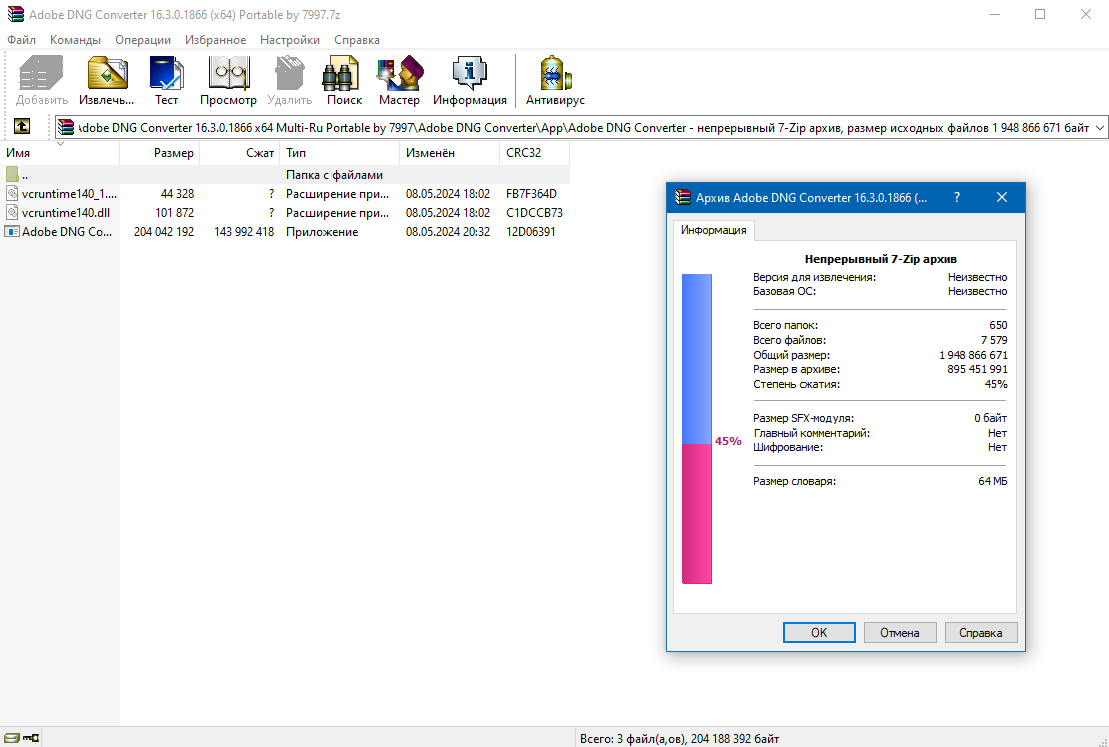Close the archive information dialog
This screenshot has height=747, width=1109.
pyautogui.click(x=1001, y=197)
